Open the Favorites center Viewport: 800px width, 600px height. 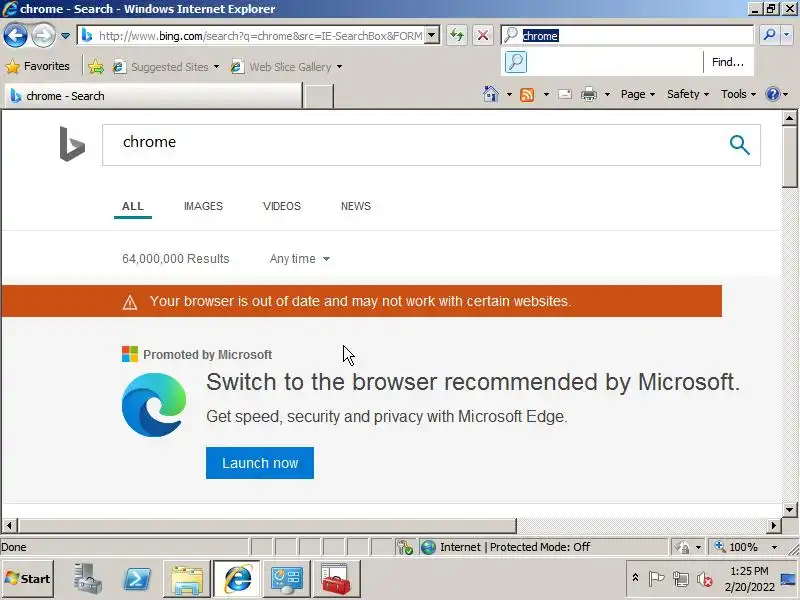pos(37,66)
